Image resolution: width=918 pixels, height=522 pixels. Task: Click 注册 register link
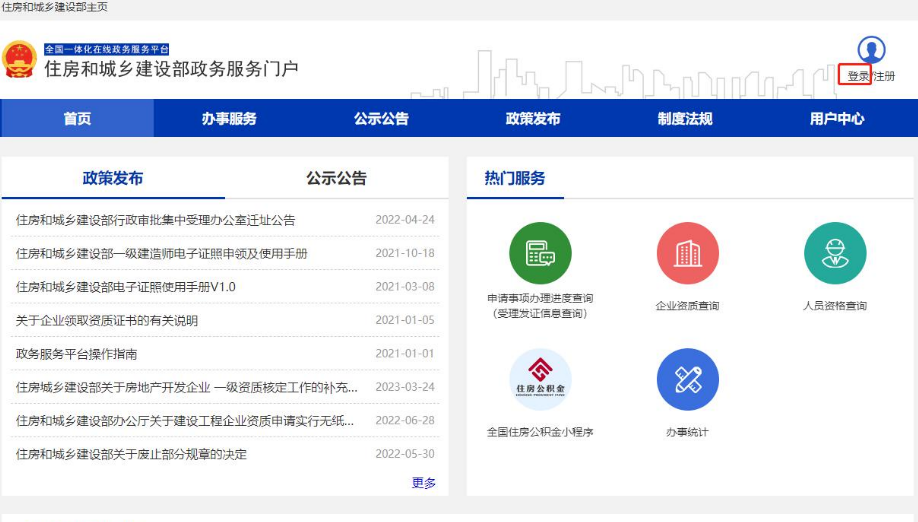(x=884, y=76)
